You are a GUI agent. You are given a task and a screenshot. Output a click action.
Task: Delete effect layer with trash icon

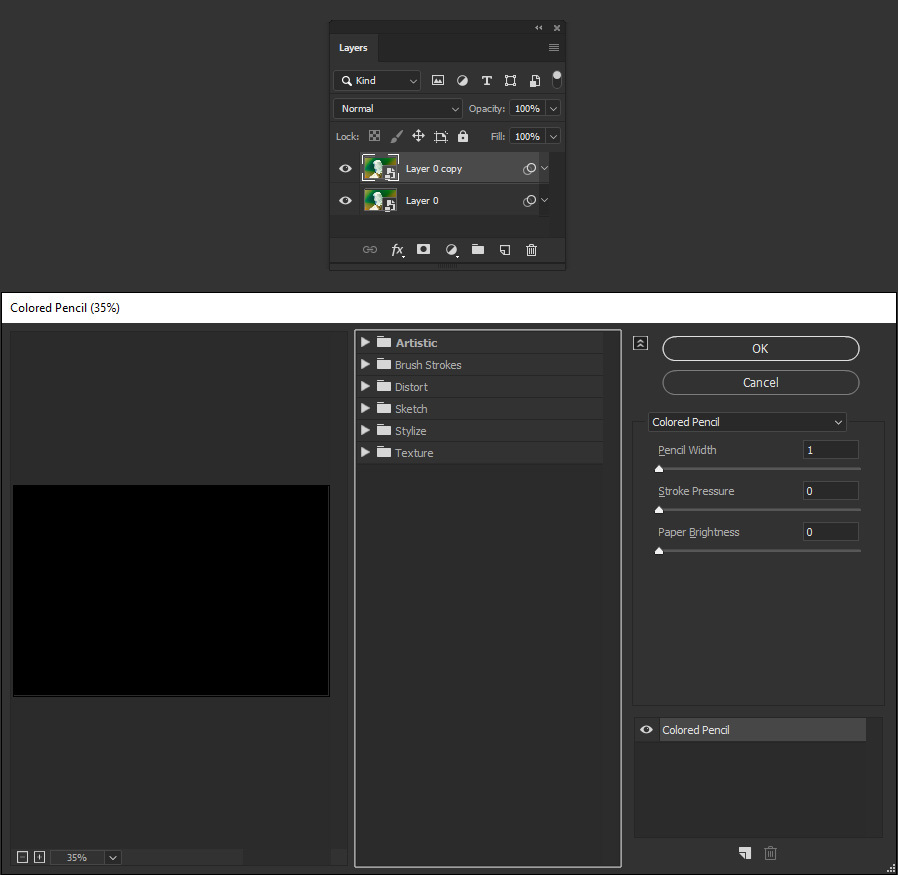(x=770, y=853)
